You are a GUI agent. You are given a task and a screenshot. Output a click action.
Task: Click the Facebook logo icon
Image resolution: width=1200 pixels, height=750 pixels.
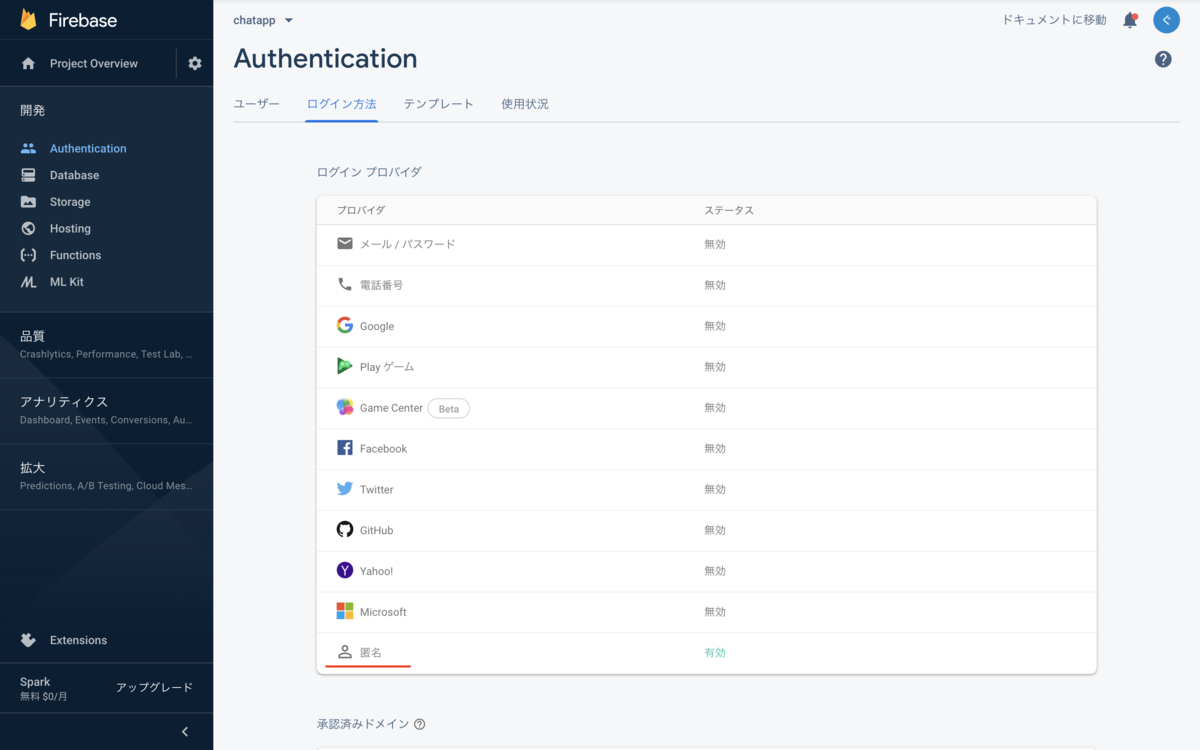tap(345, 448)
